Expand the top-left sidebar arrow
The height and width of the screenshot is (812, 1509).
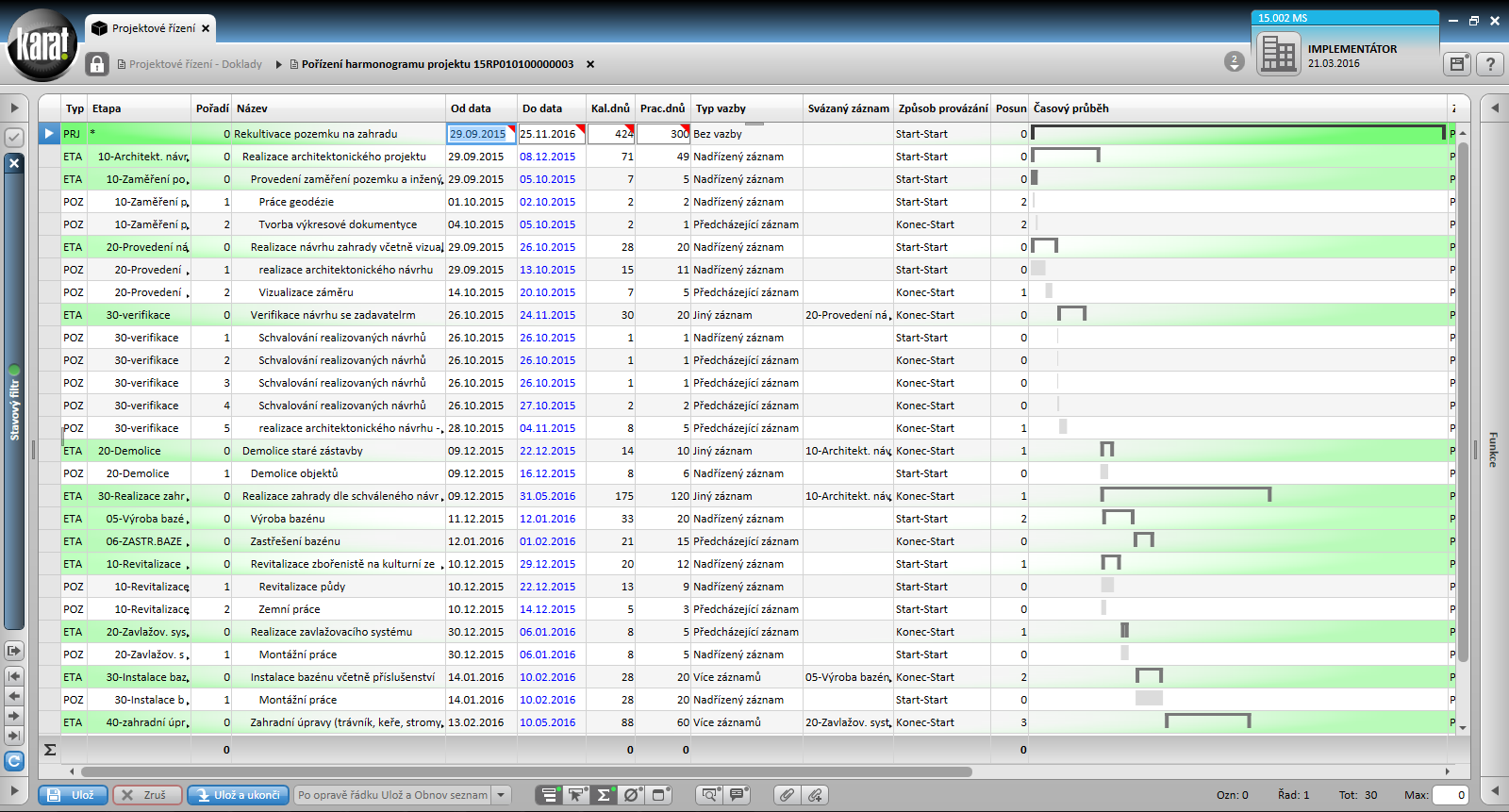coord(14,108)
